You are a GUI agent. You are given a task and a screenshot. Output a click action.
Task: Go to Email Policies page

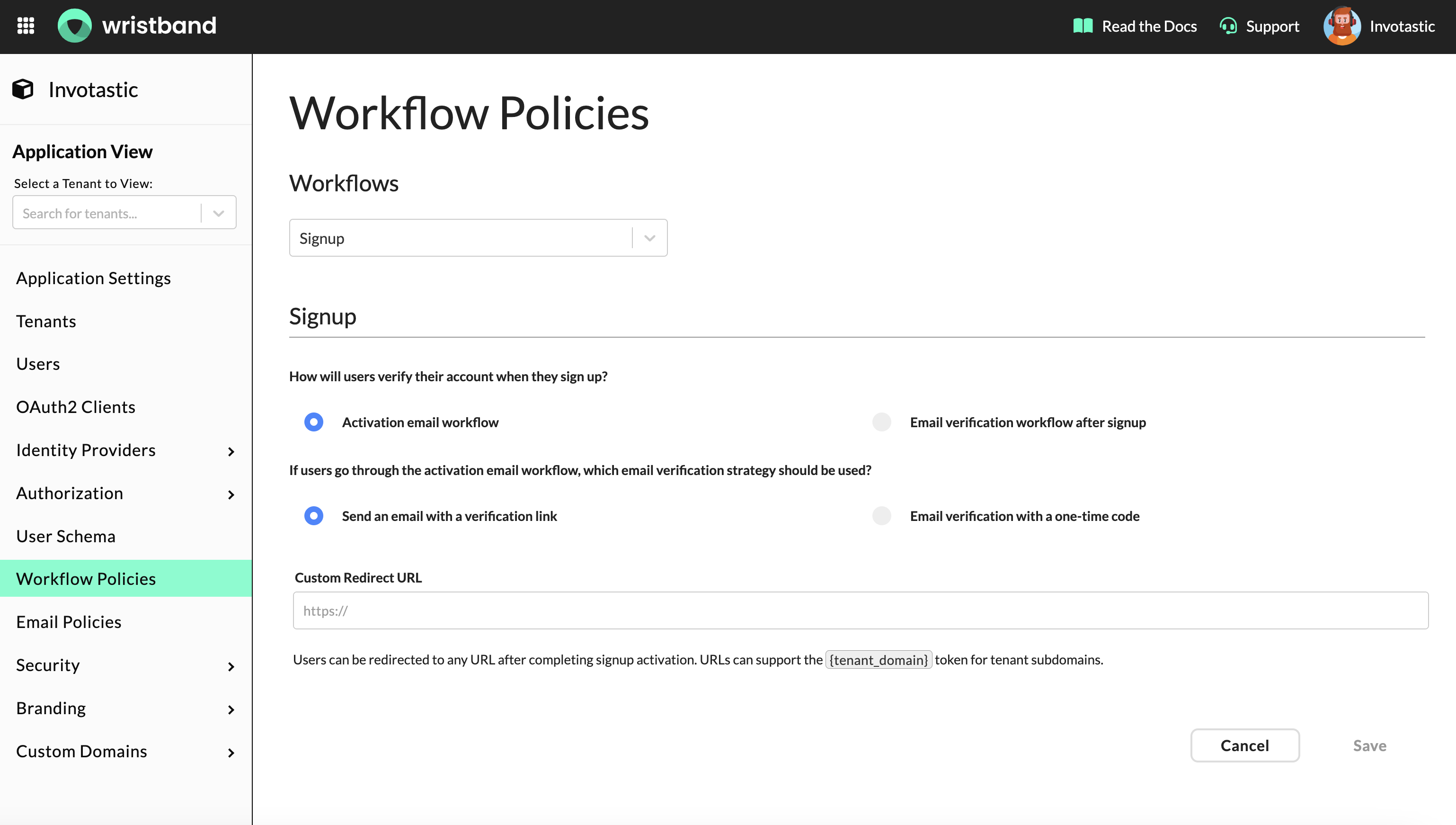coord(69,622)
